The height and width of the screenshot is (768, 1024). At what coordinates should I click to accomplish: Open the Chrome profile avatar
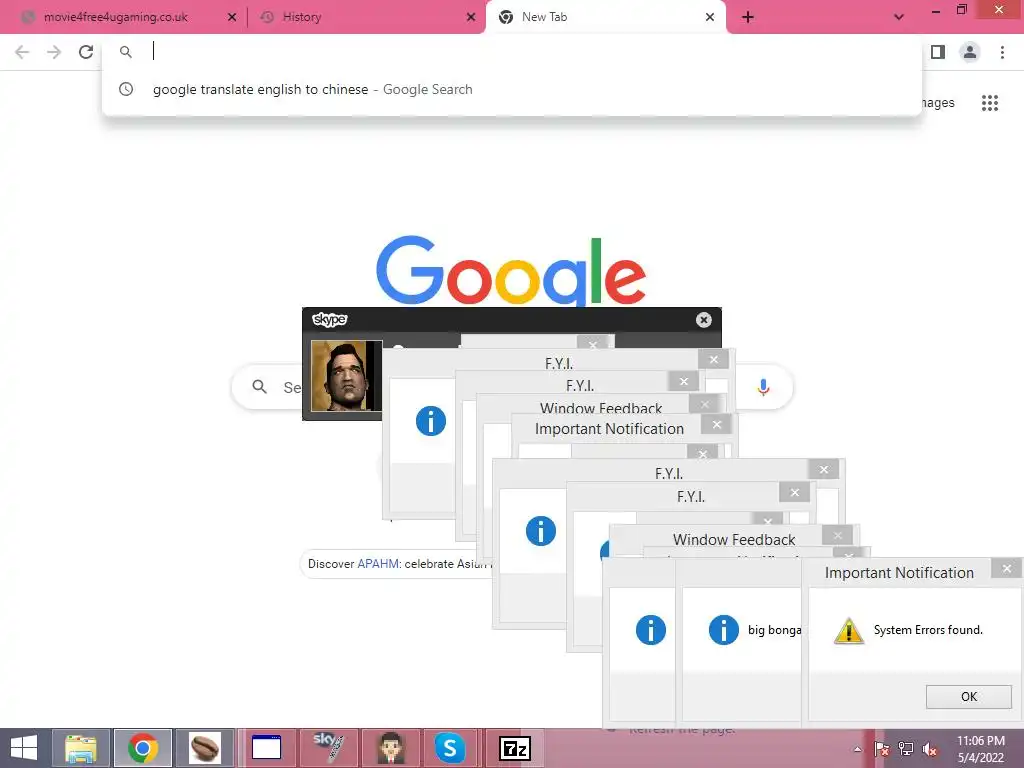tap(970, 52)
